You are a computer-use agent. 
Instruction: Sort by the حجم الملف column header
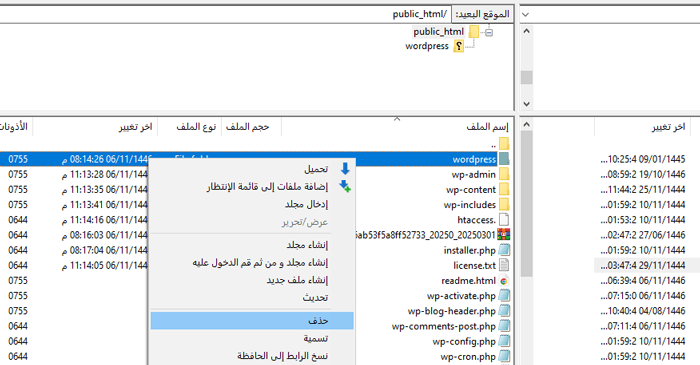tap(251, 127)
